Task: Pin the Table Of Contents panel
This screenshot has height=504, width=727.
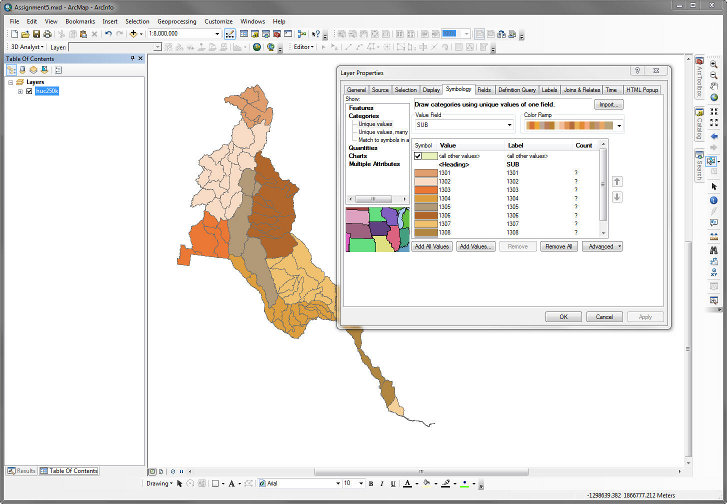Action: tap(132, 58)
